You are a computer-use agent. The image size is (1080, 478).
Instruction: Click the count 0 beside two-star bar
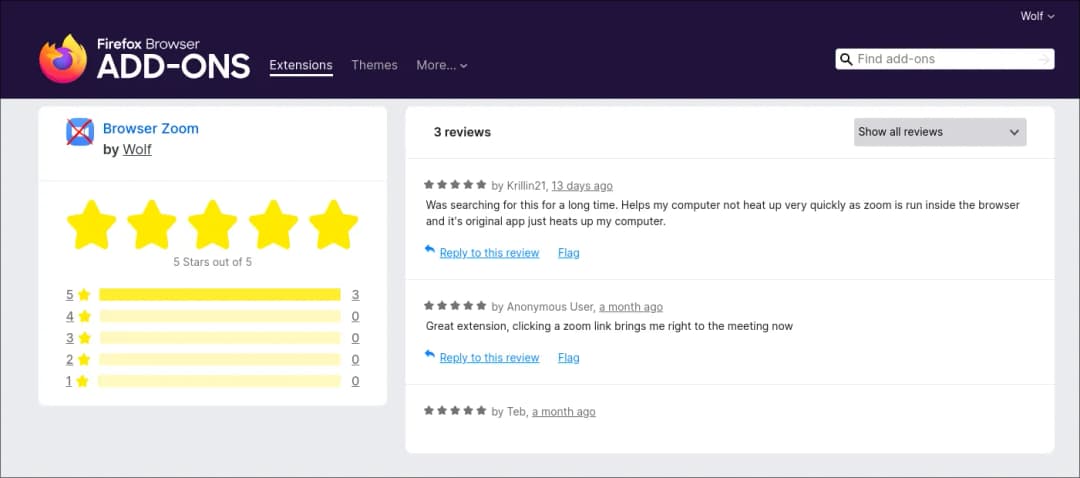point(355,360)
